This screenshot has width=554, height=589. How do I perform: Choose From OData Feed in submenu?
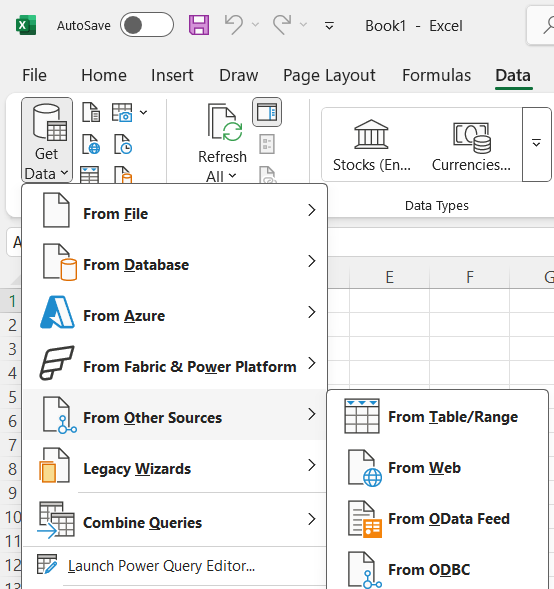click(x=438, y=519)
